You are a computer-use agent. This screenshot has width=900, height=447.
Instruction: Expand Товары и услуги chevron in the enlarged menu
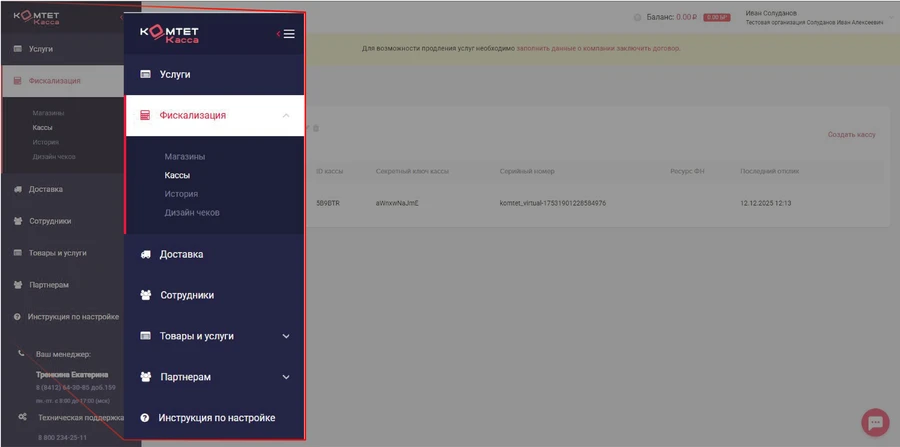(286, 337)
